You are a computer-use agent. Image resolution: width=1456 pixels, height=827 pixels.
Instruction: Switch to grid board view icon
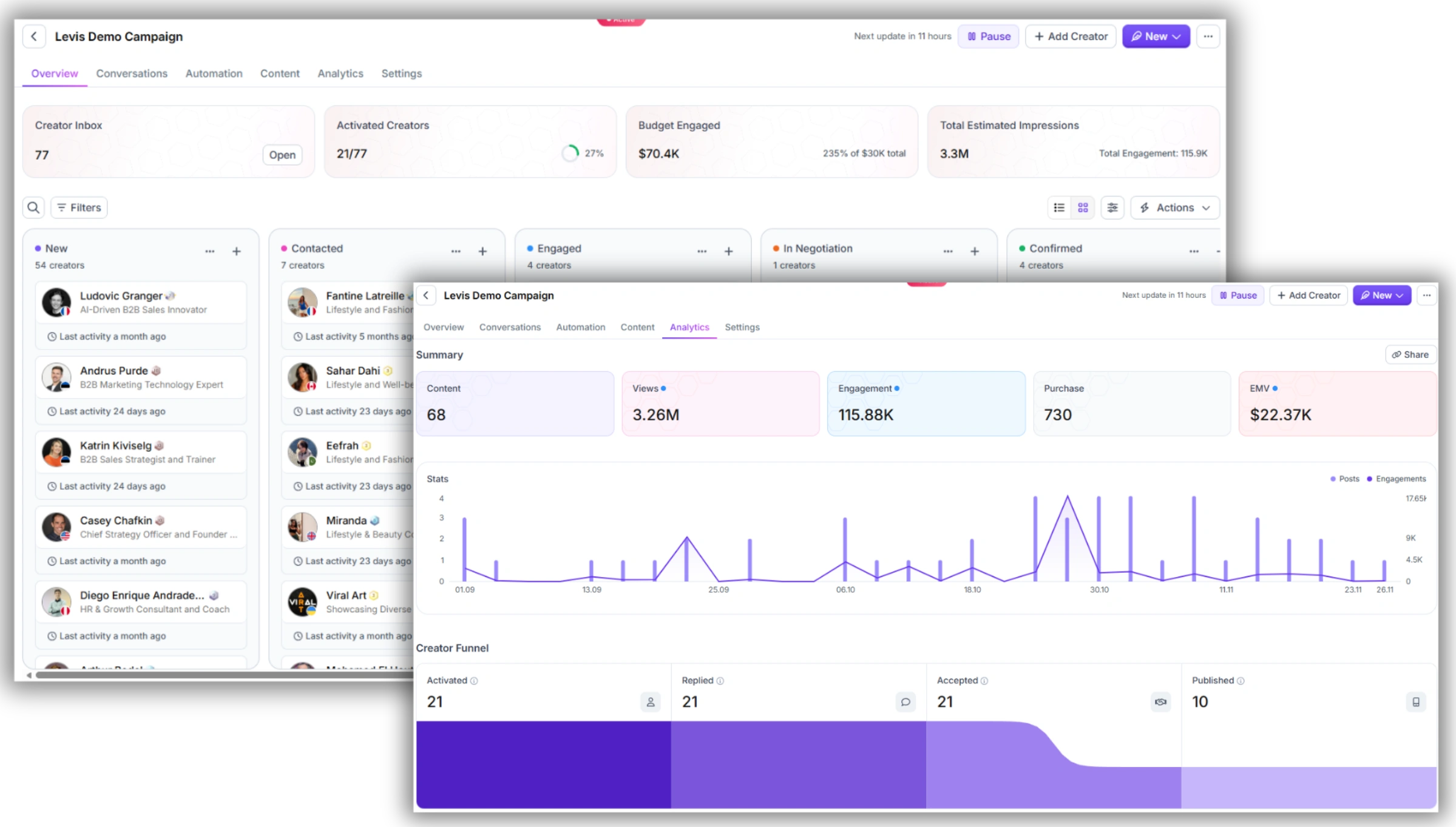[1083, 208]
